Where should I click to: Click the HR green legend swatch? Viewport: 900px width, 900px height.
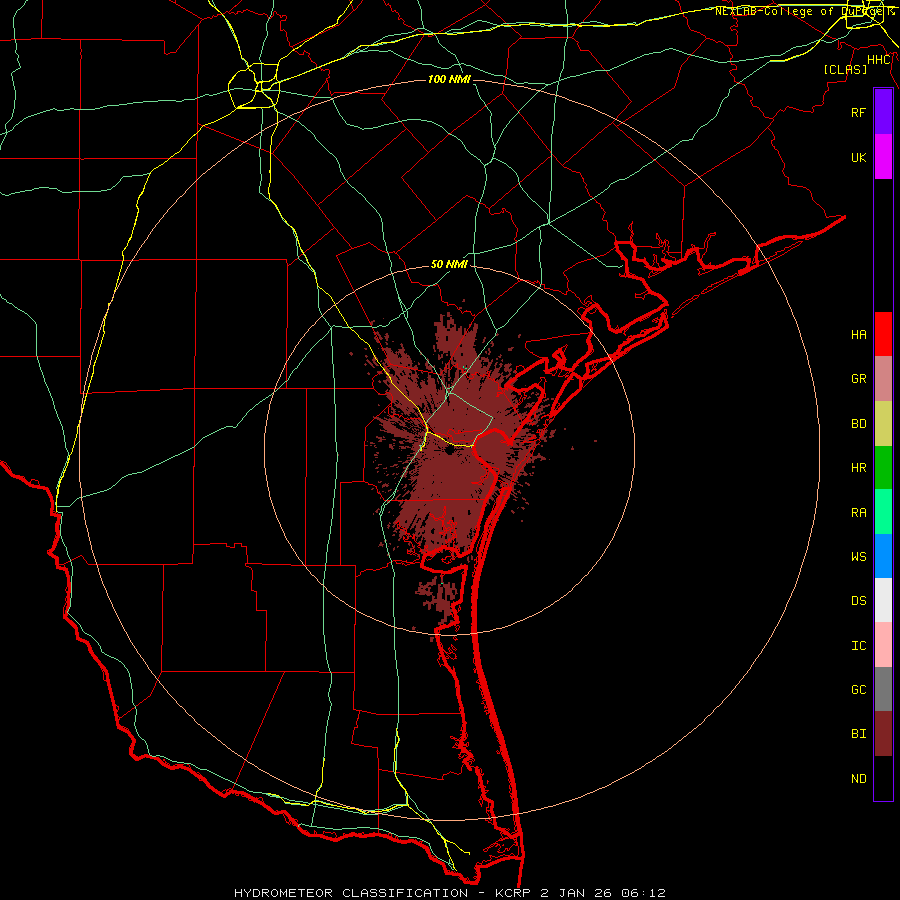click(x=883, y=468)
